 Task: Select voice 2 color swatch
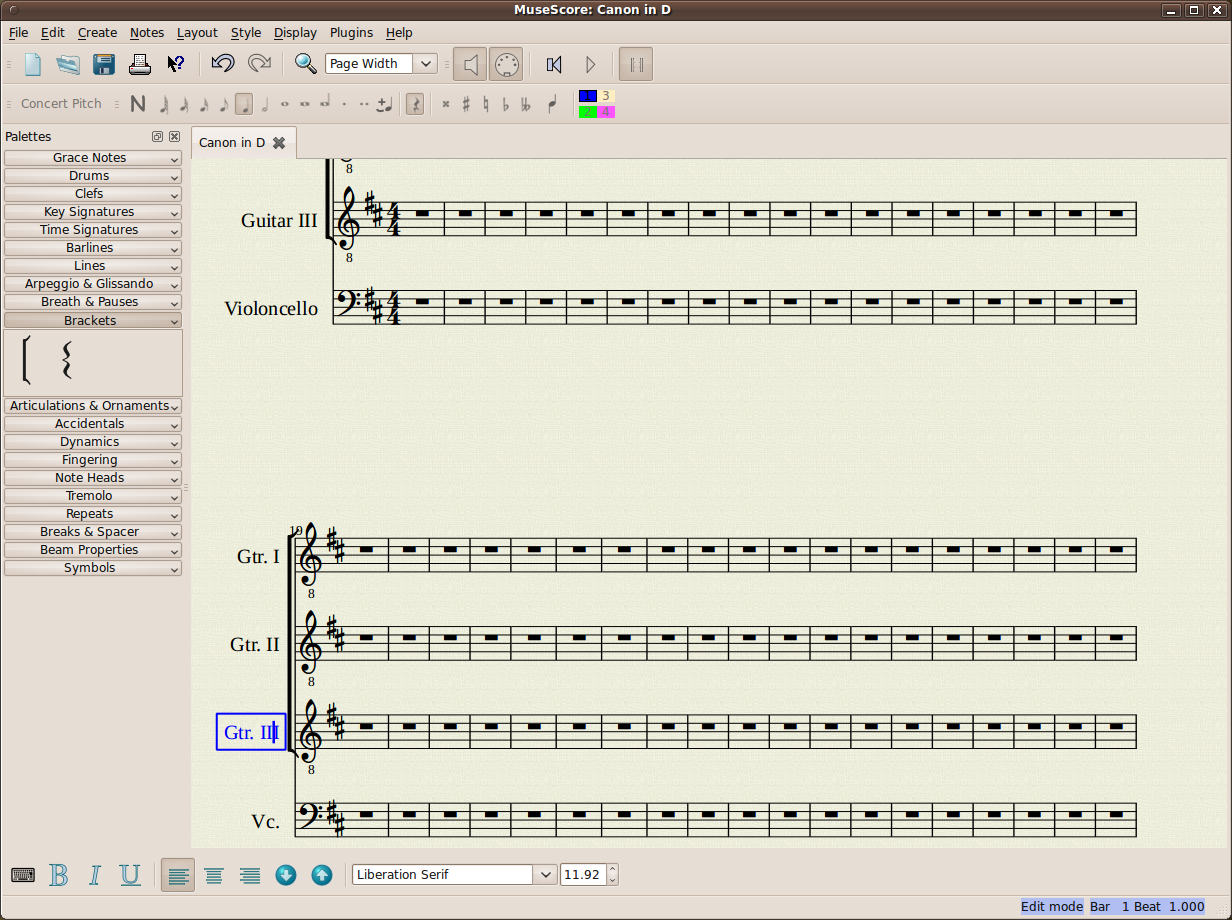tap(588, 112)
